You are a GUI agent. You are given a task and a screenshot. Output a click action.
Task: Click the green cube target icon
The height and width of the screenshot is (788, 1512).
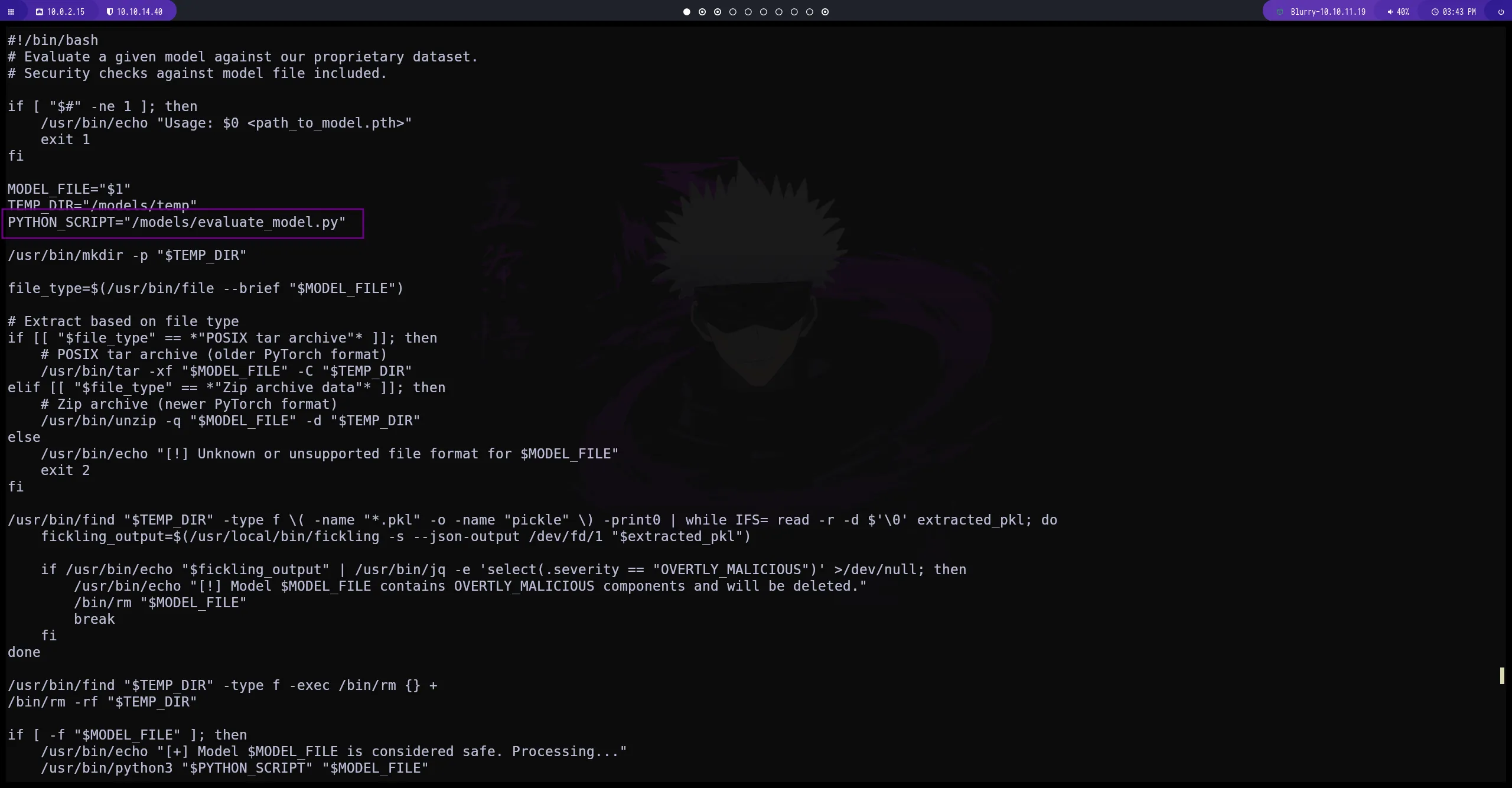tap(1280, 12)
